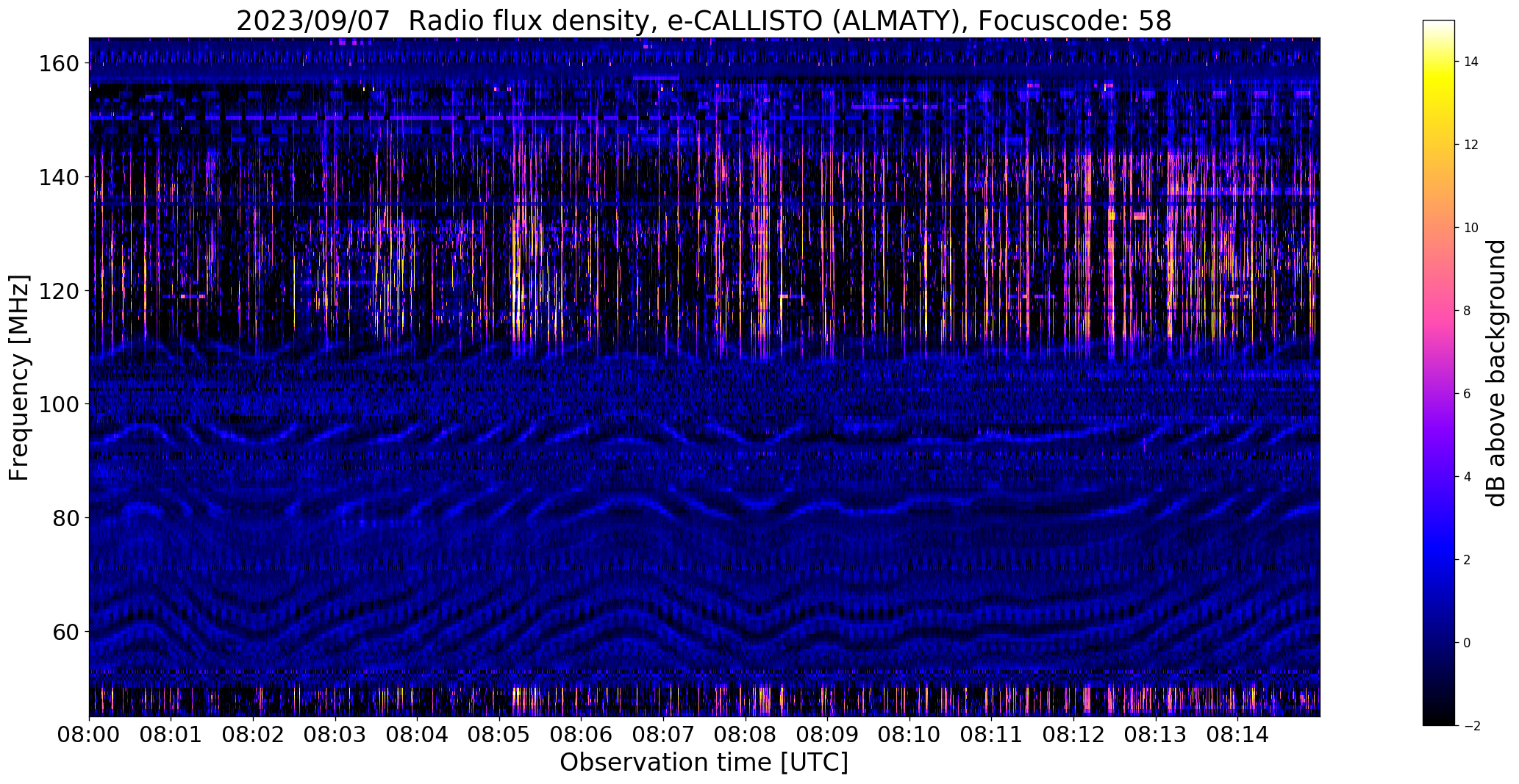Click the 08:07 time tick label
The width and height of the screenshot is (1519, 784).
click(663, 736)
